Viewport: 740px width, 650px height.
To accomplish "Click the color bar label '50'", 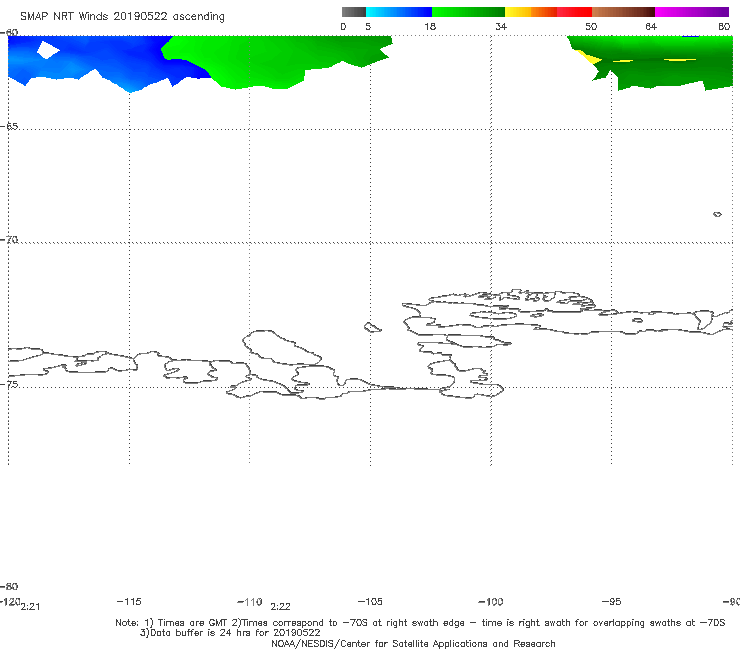I will click(x=591, y=27).
